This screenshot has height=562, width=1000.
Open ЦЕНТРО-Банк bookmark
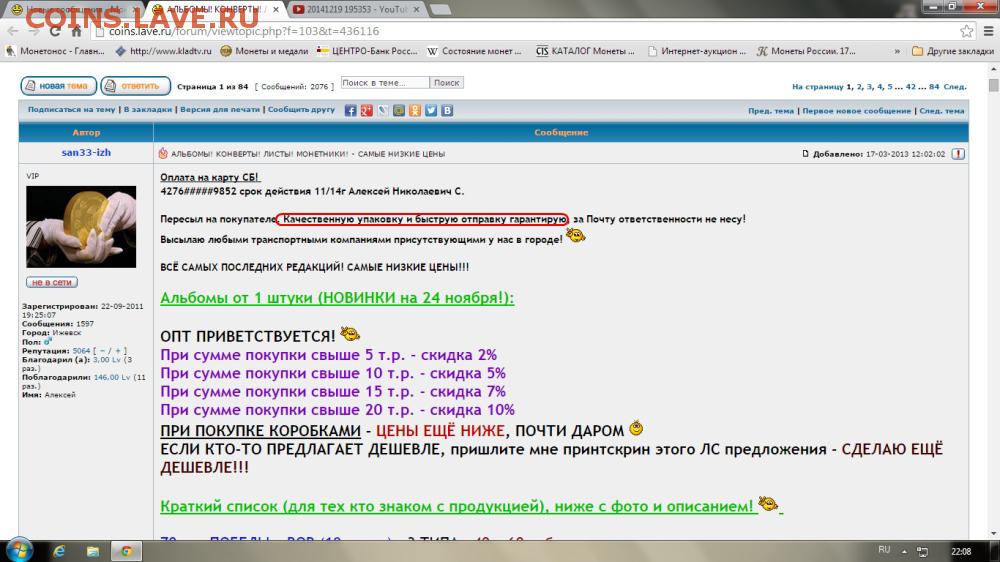pyautogui.click(x=367, y=51)
